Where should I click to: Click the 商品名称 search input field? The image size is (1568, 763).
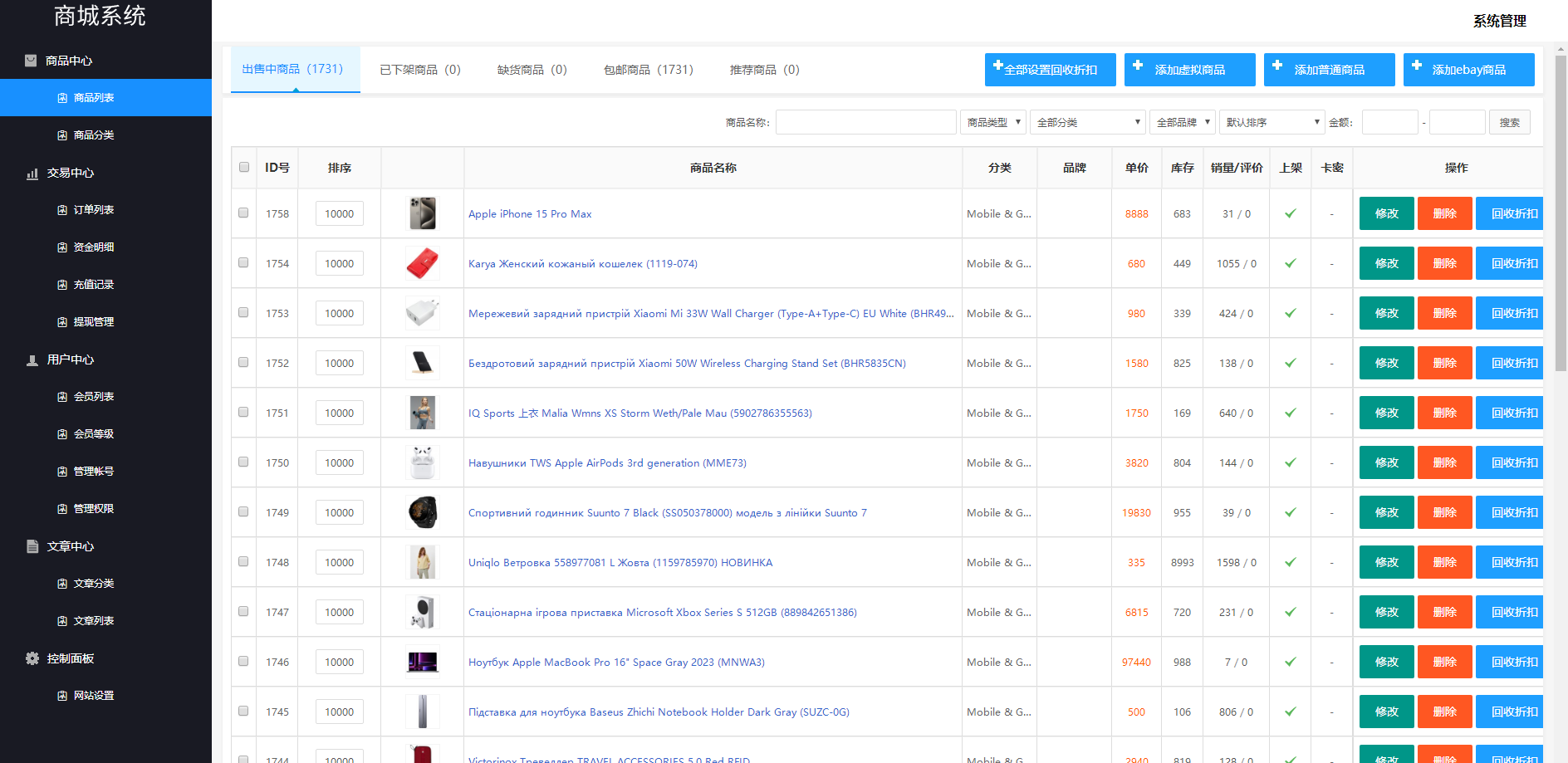(865, 122)
